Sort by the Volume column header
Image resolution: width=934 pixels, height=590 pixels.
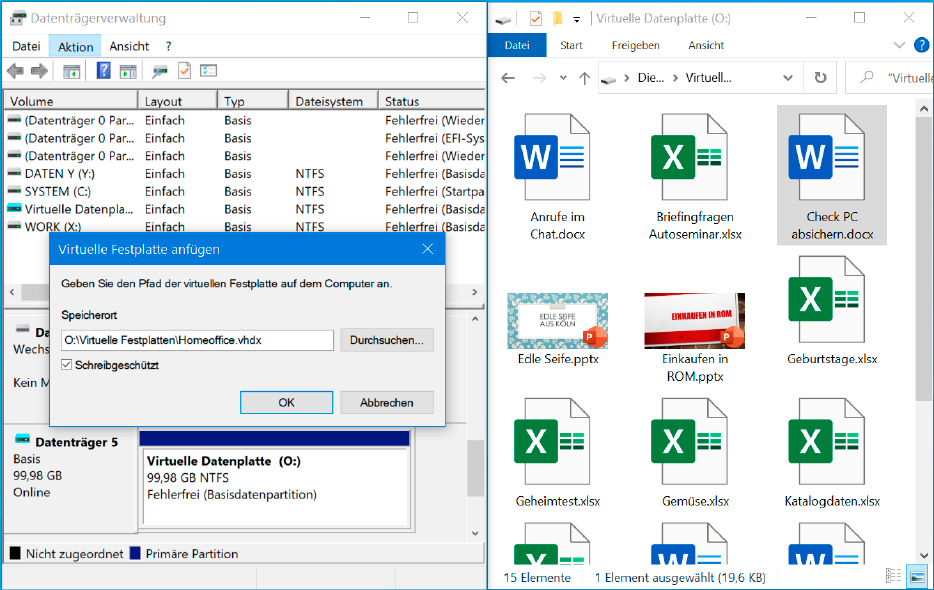tap(71, 101)
